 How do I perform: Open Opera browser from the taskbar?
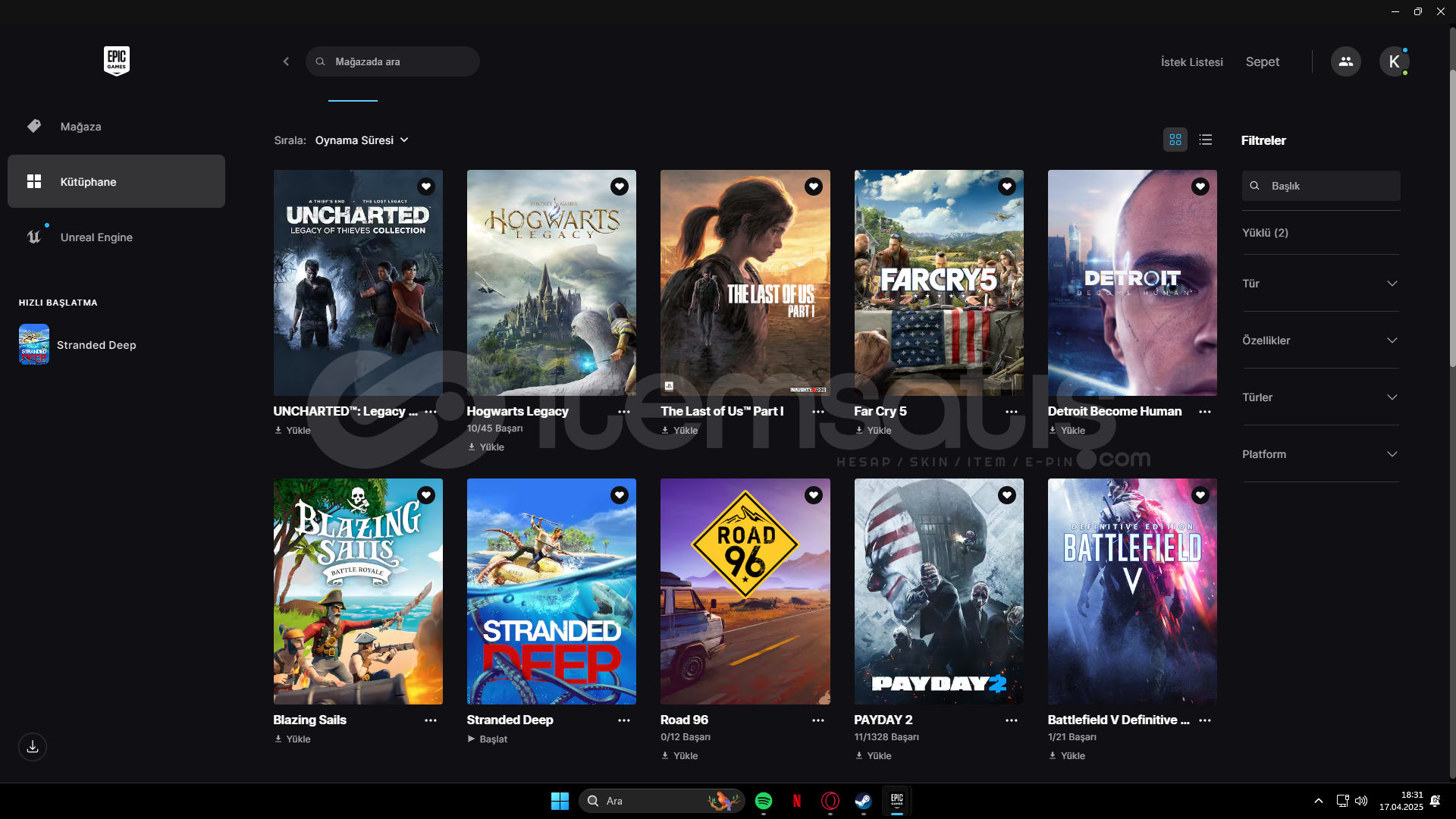point(830,801)
